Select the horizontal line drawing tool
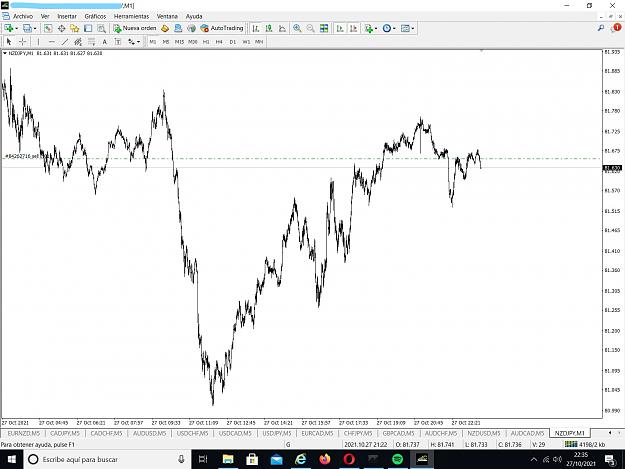The height and width of the screenshot is (469, 625). tap(51, 41)
